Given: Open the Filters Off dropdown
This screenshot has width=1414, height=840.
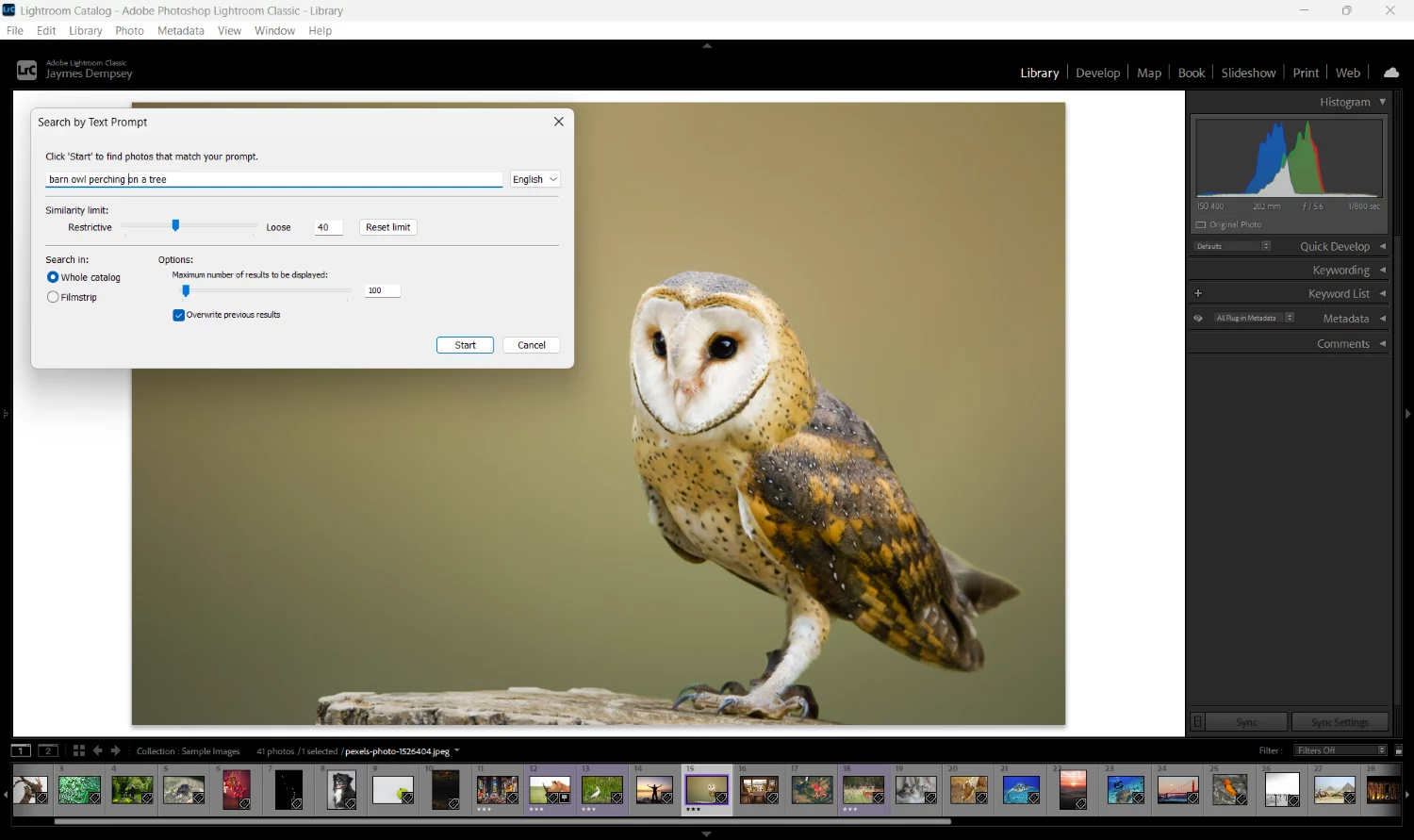Looking at the screenshot, I should click(1339, 750).
